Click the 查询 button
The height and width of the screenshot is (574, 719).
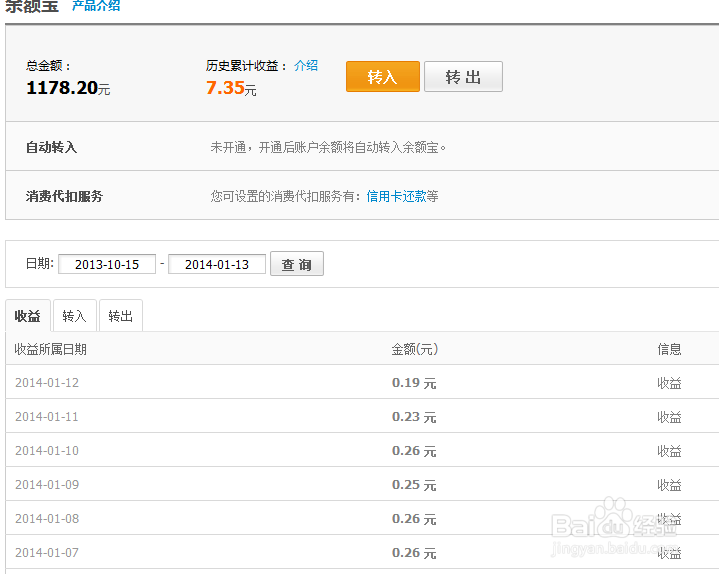point(297,264)
